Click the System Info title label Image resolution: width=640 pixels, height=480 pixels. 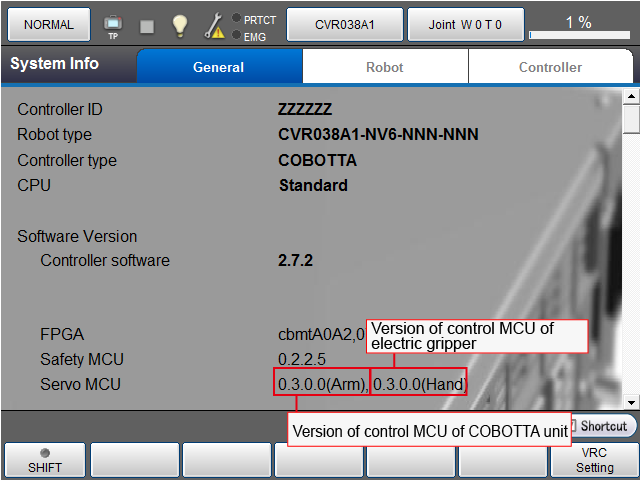click(x=55, y=64)
